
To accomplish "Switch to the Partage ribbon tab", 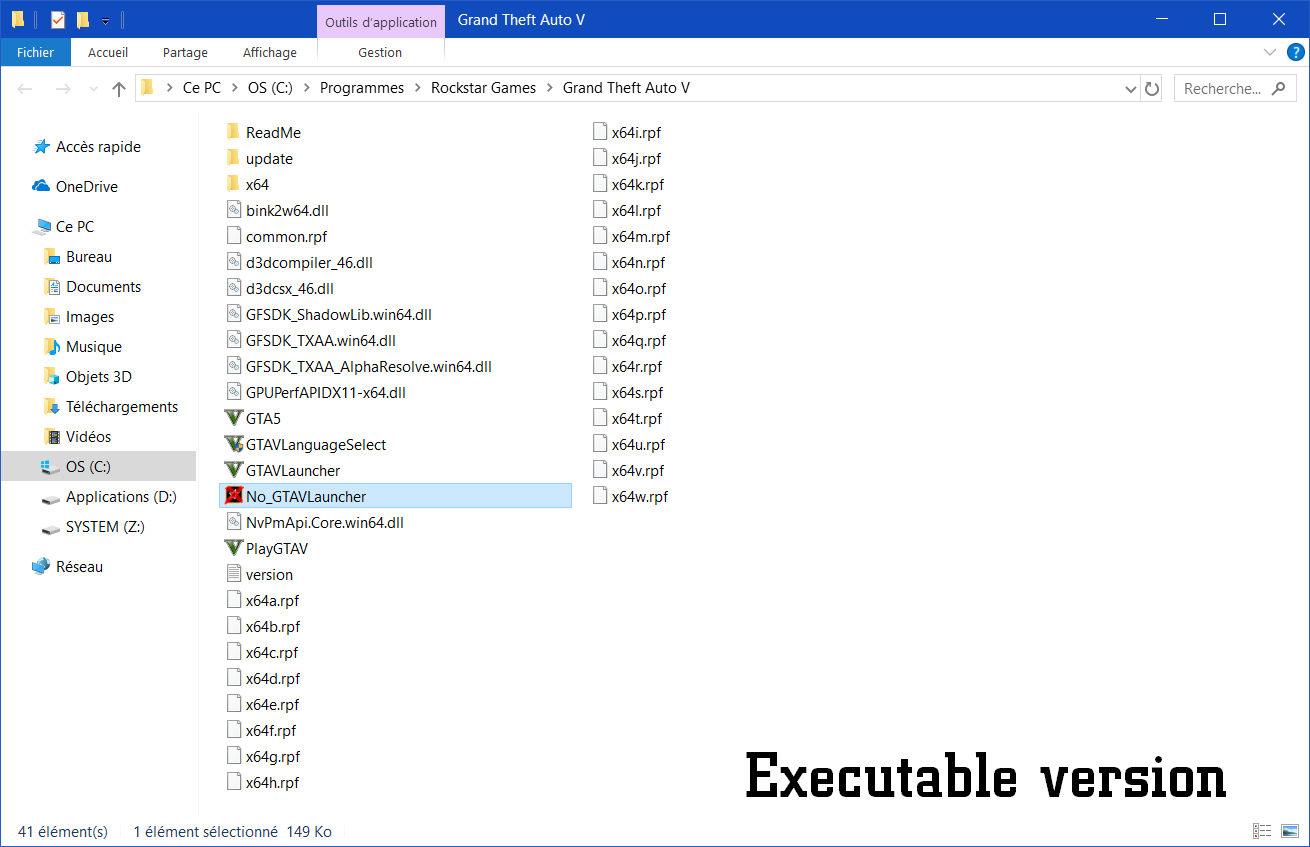I will [x=185, y=52].
